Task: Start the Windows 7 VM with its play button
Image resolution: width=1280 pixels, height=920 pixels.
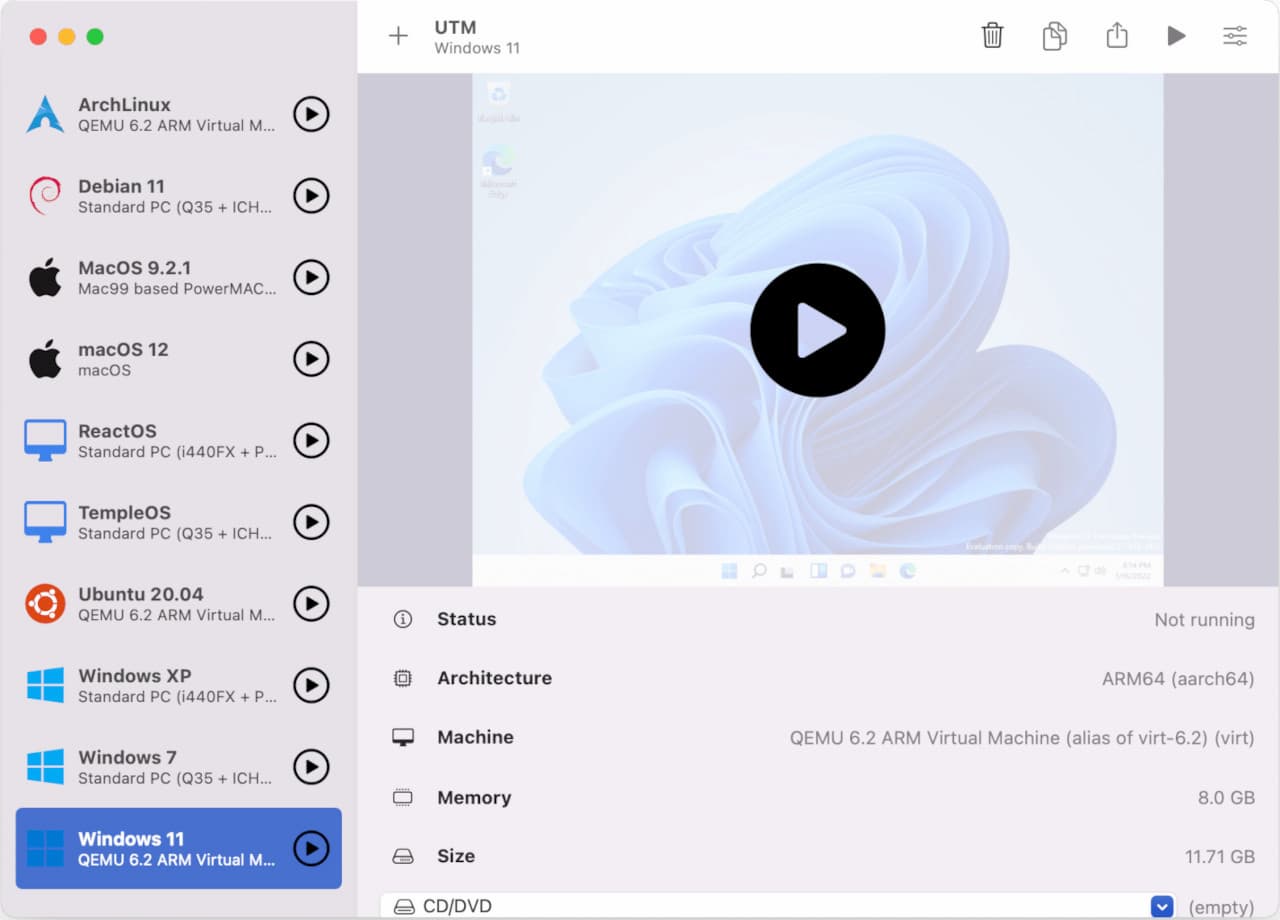Action: pyautogui.click(x=311, y=767)
